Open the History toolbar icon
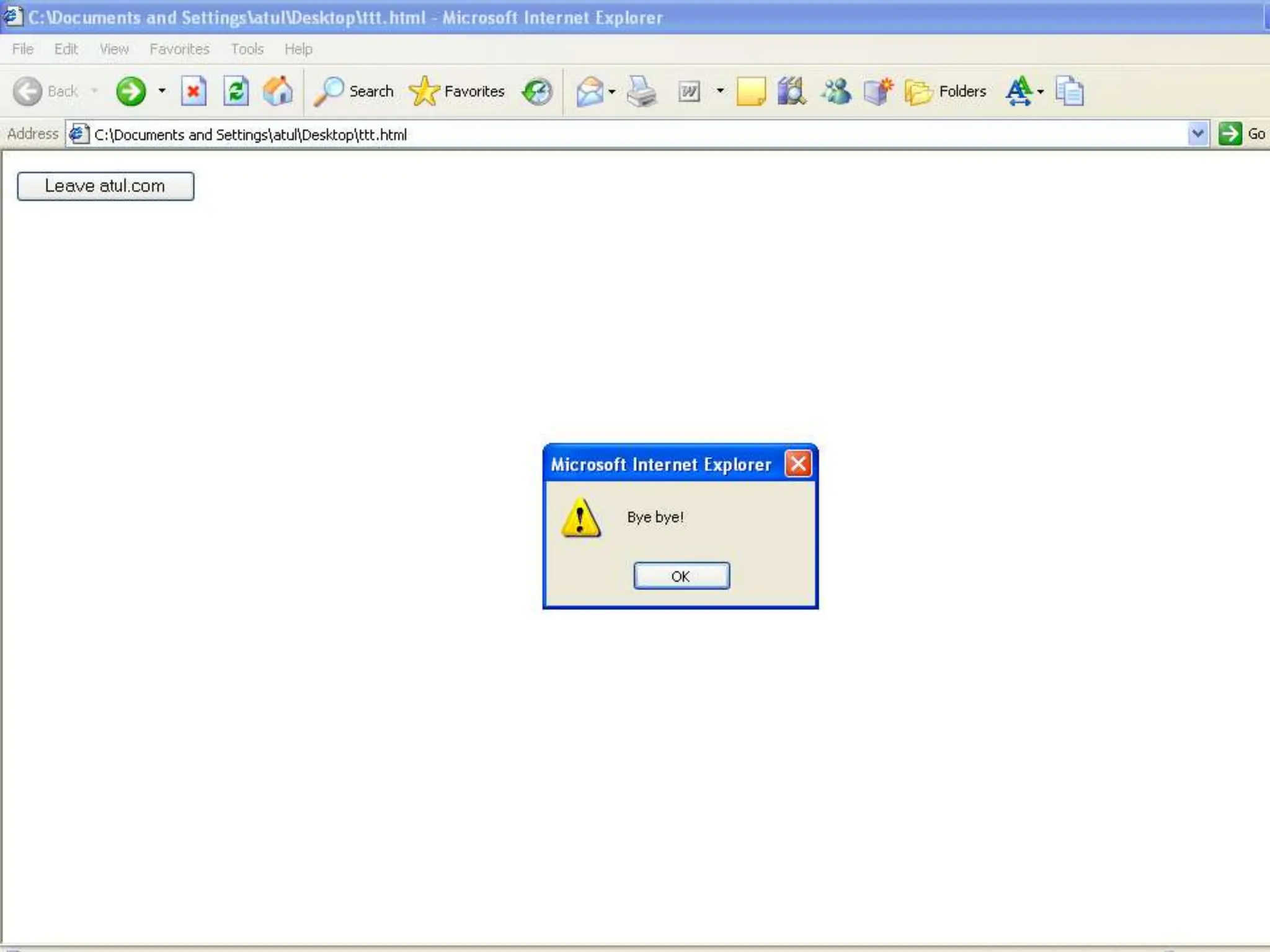 (536, 92)
